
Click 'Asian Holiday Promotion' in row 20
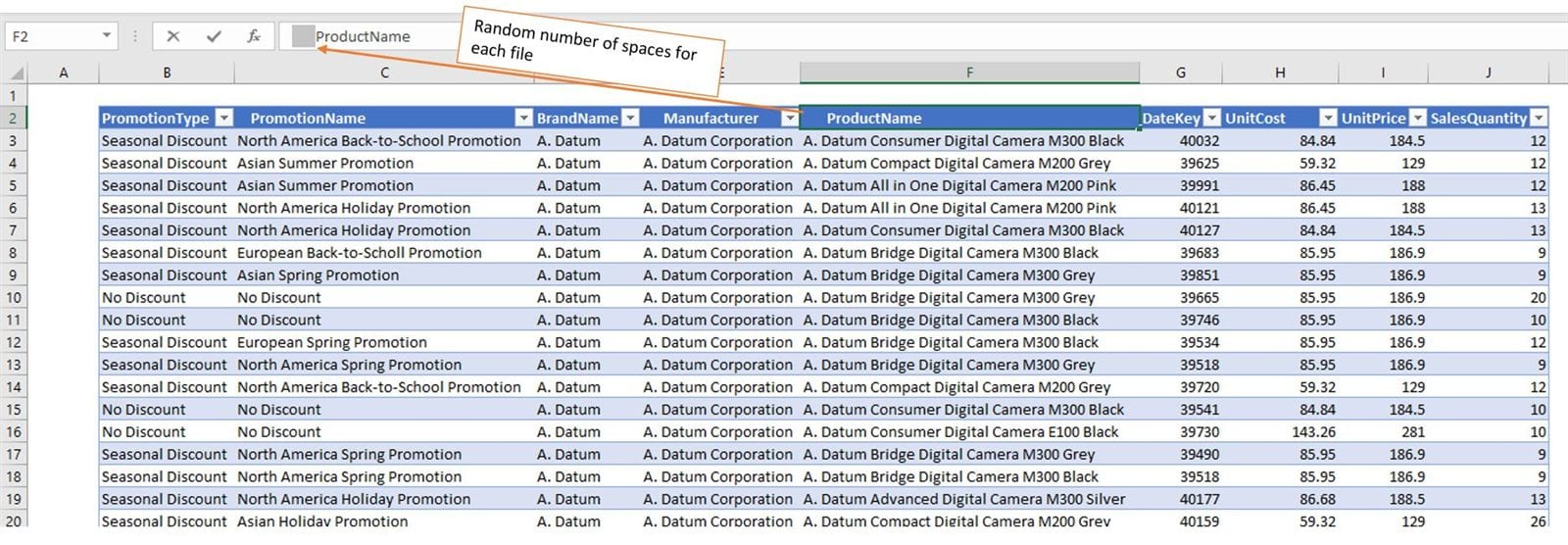coord(322,521)
